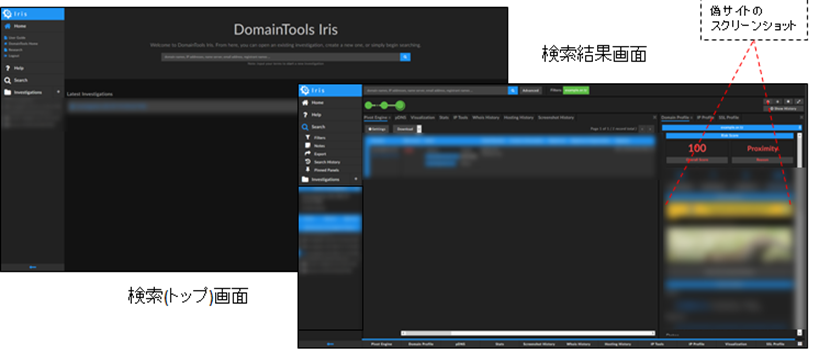Click green filter chip next to Filters
The image size is (819, 361).
[576, 90]
